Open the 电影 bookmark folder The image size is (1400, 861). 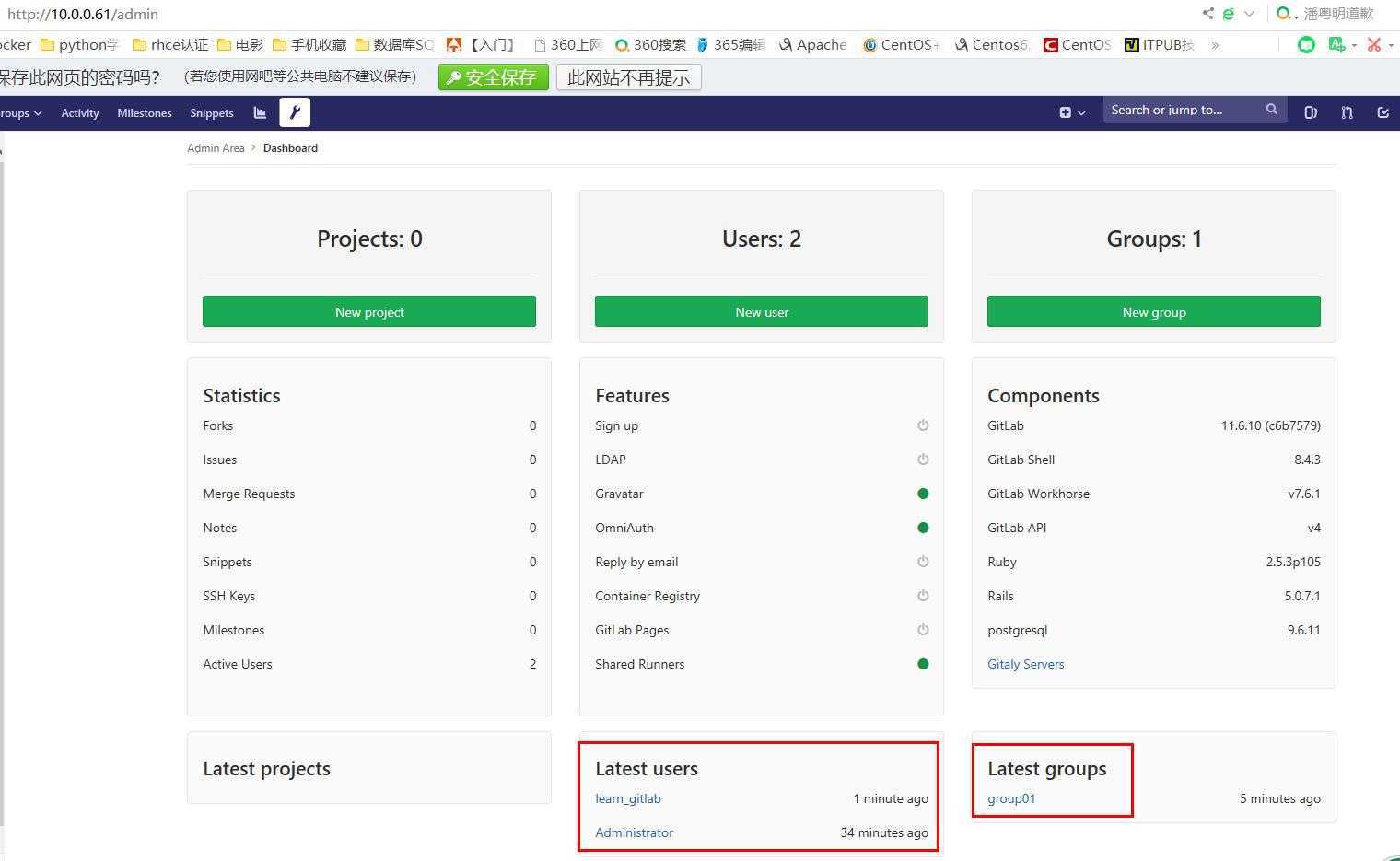240,44
